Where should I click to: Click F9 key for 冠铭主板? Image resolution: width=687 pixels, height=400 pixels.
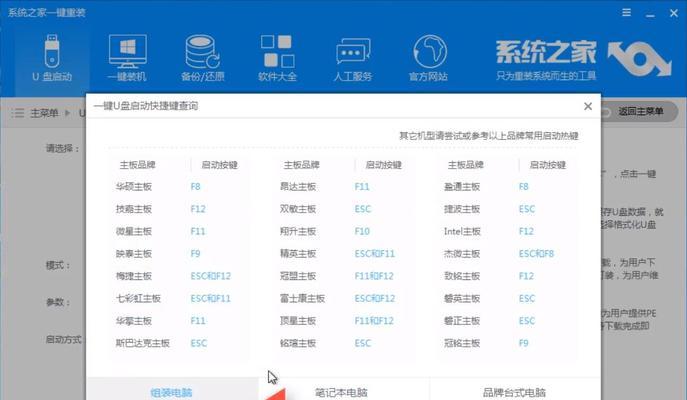tap(523, 343)
